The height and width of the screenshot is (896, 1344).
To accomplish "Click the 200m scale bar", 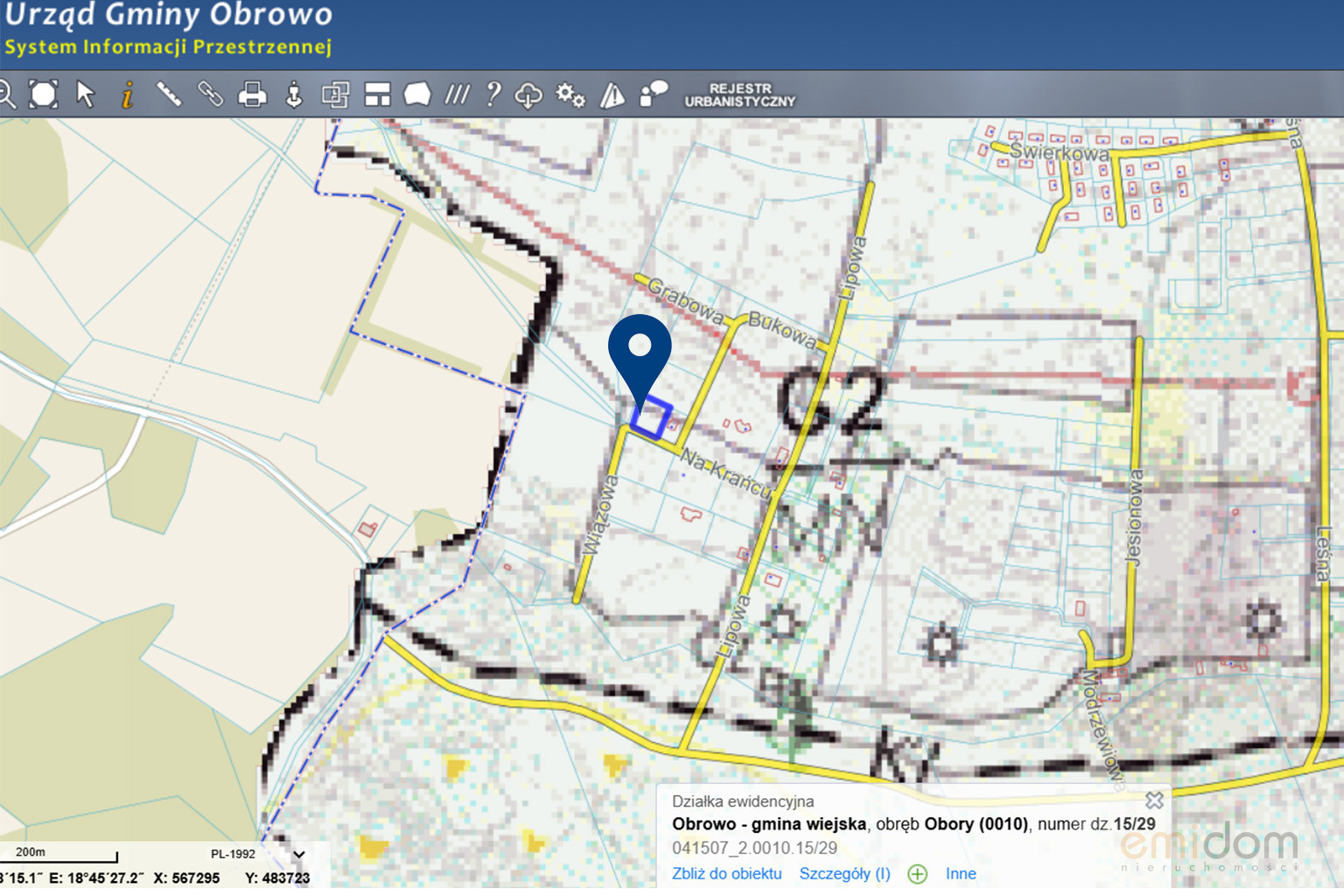I will click(59, 854).
